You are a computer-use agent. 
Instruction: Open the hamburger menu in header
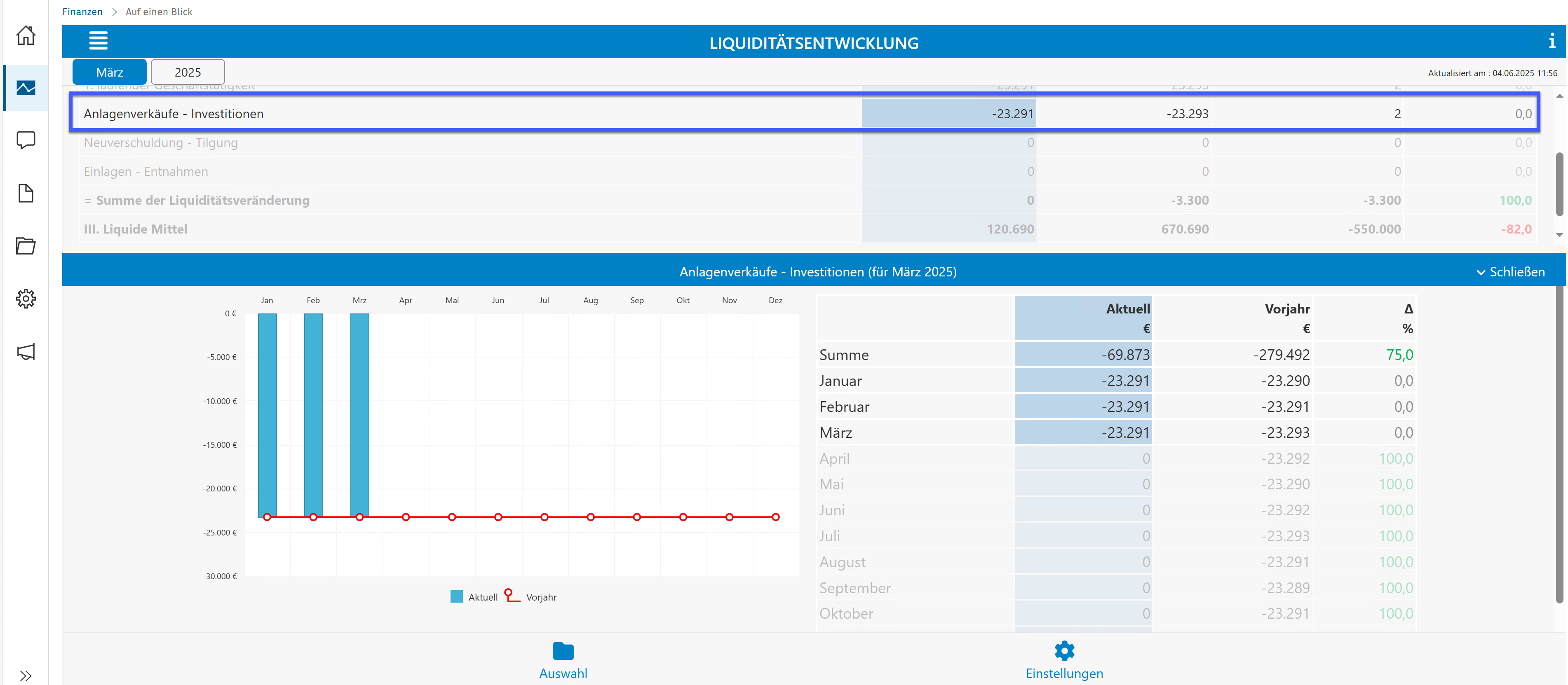click(98, 41)
